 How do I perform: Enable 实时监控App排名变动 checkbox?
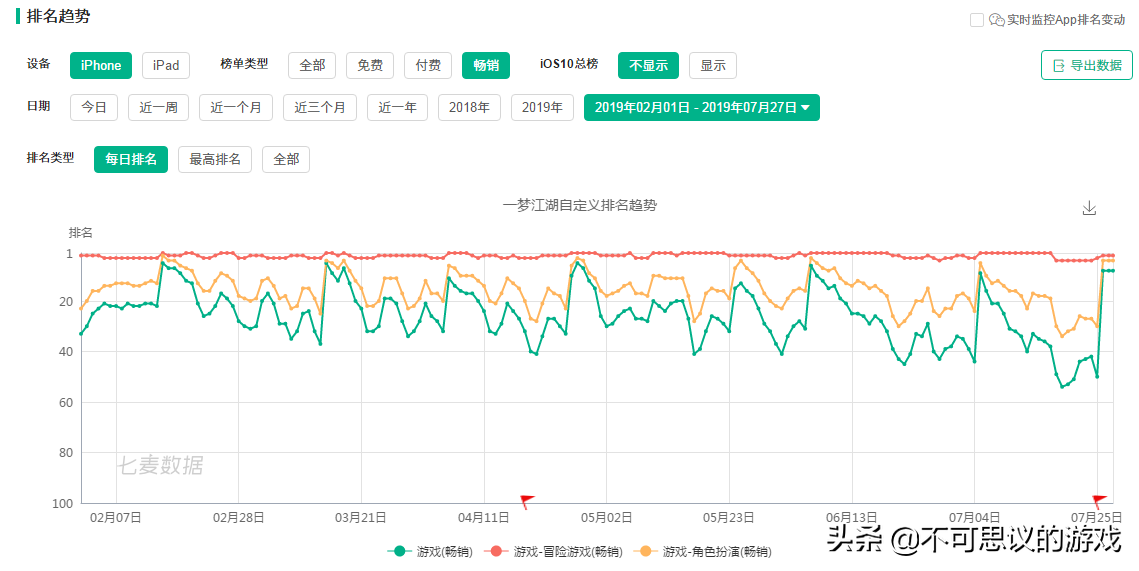(x=977, y=20)
